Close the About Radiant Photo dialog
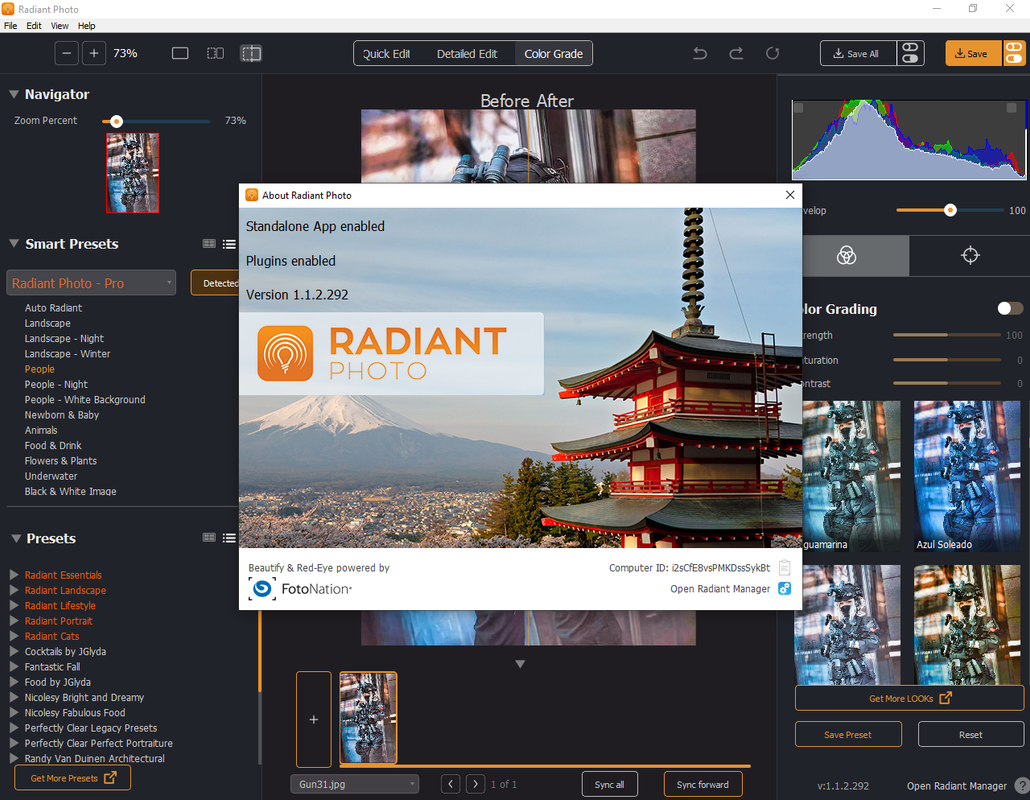 pyautogui.click(x=790, y=195)
